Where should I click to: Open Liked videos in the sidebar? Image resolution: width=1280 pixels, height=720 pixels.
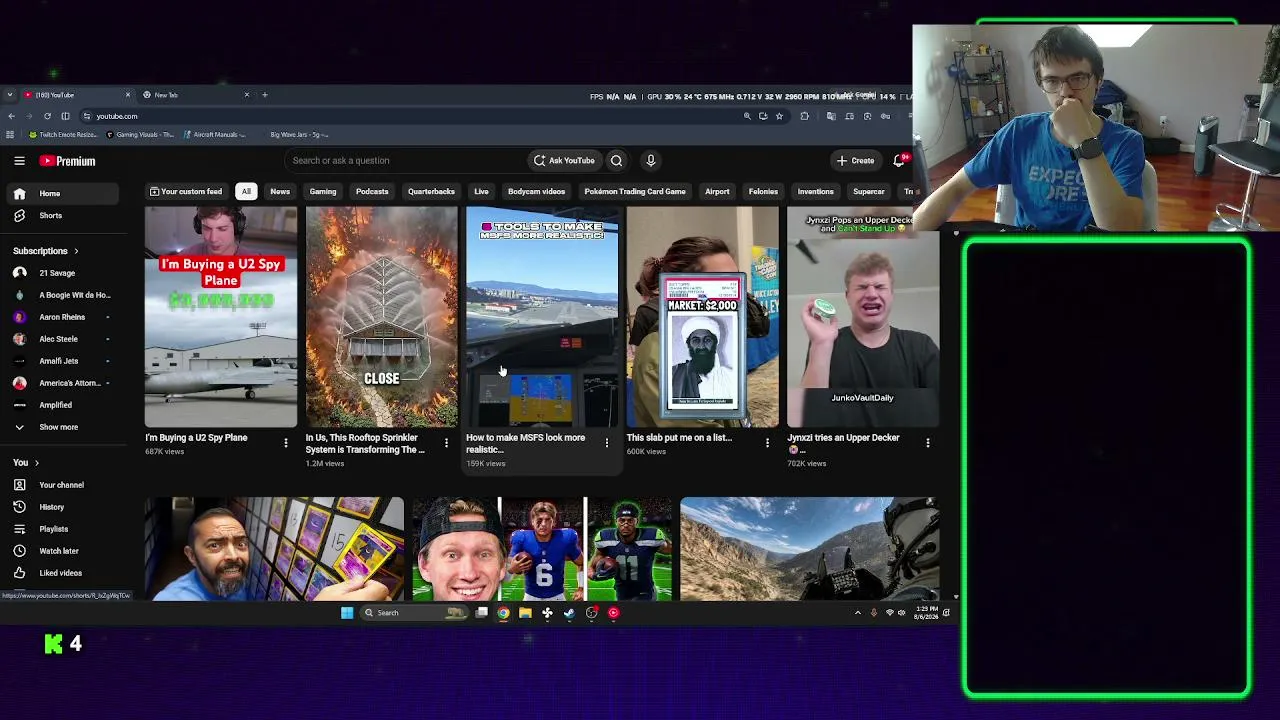[64, 573]
